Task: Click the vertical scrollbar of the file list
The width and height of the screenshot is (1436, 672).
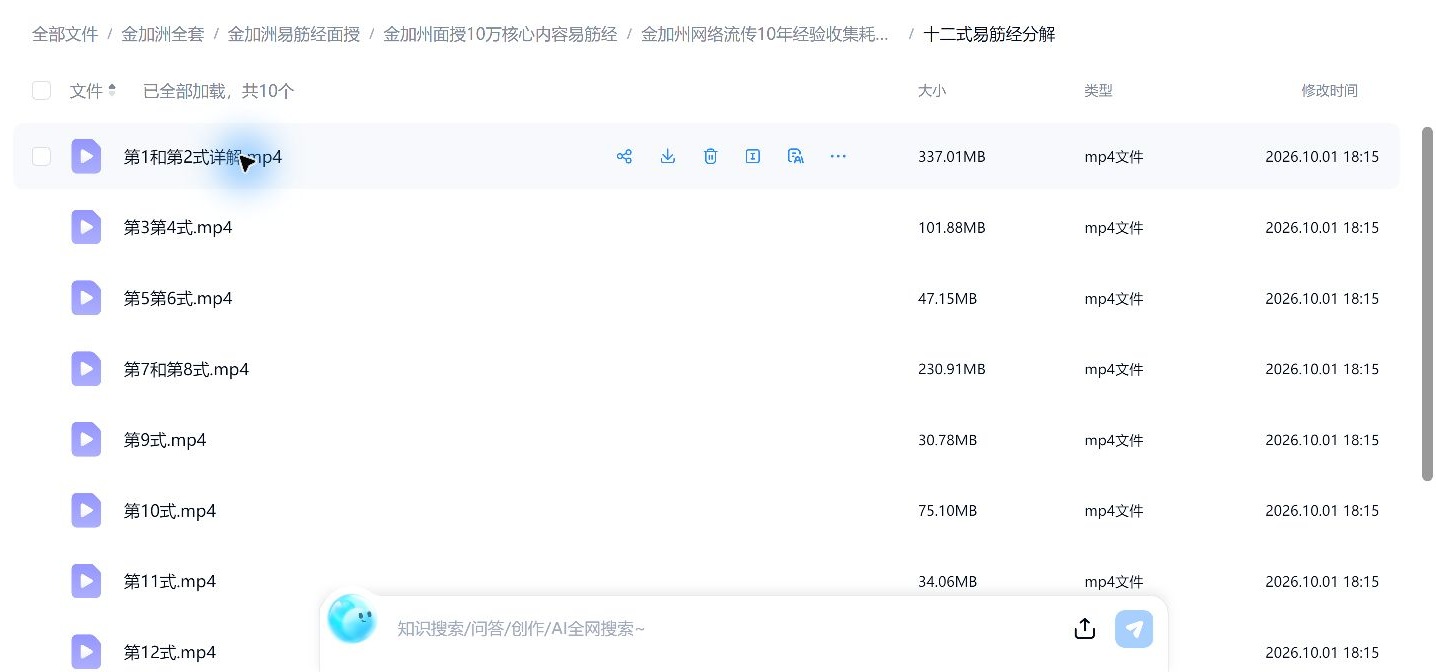Action: click(x=1428, y=304)
